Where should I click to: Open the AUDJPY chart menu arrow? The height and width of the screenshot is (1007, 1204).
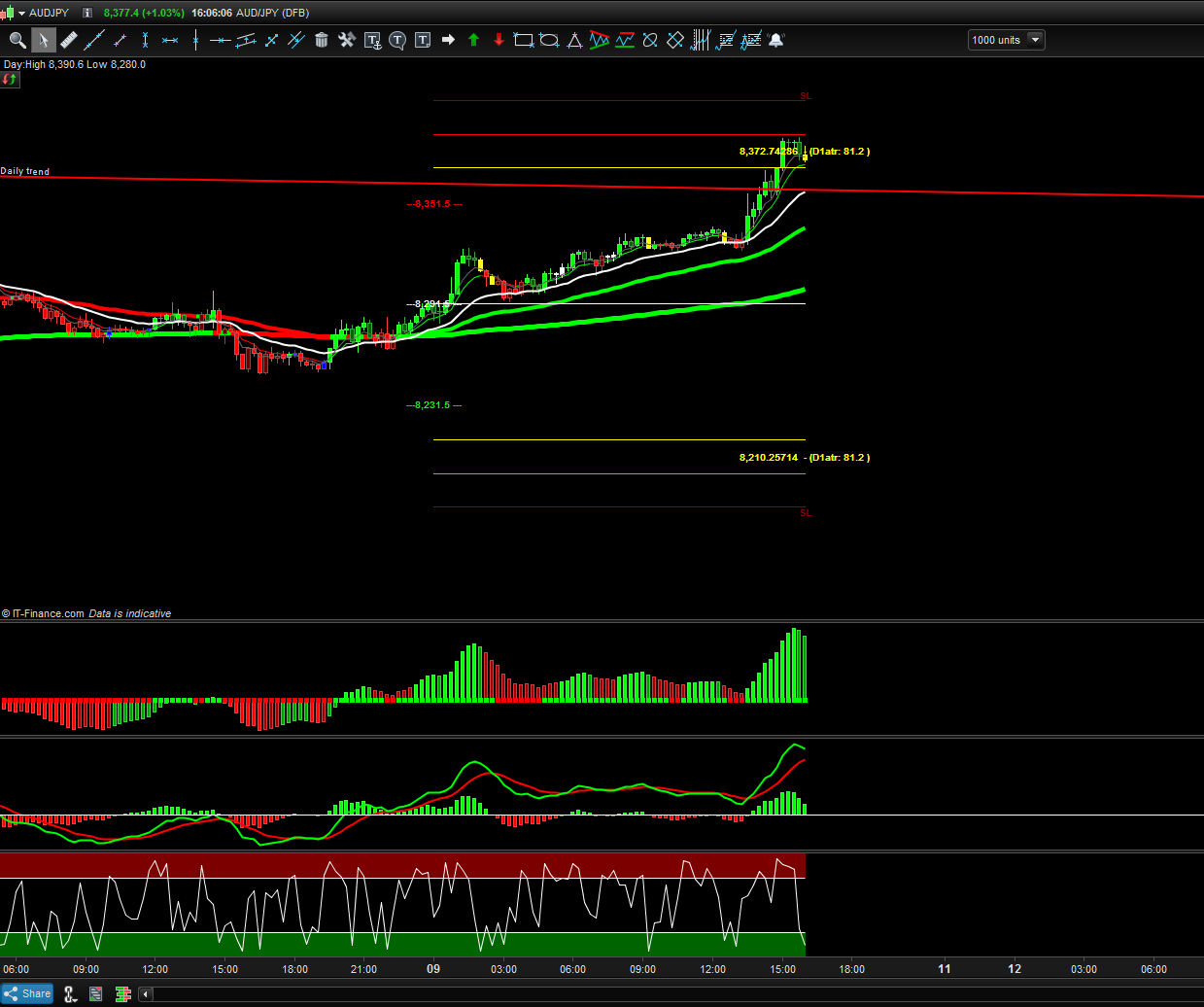pos(21,13)
